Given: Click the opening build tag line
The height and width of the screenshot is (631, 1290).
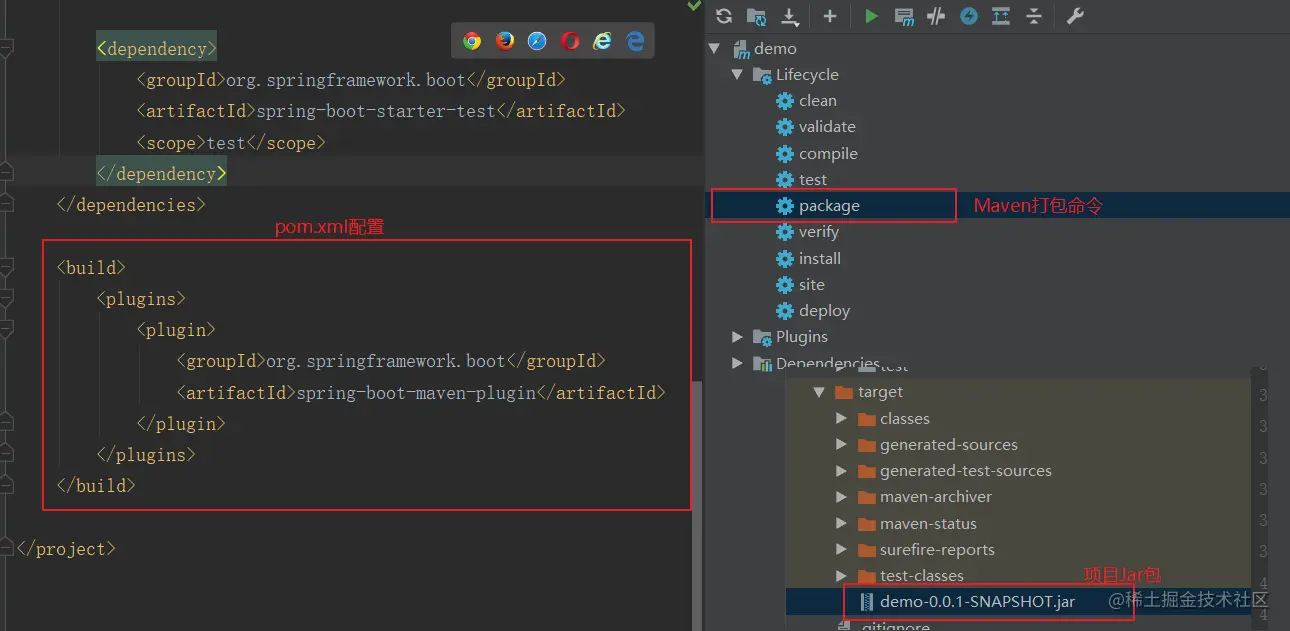Looking at the screenshot, I should (91, 267).
